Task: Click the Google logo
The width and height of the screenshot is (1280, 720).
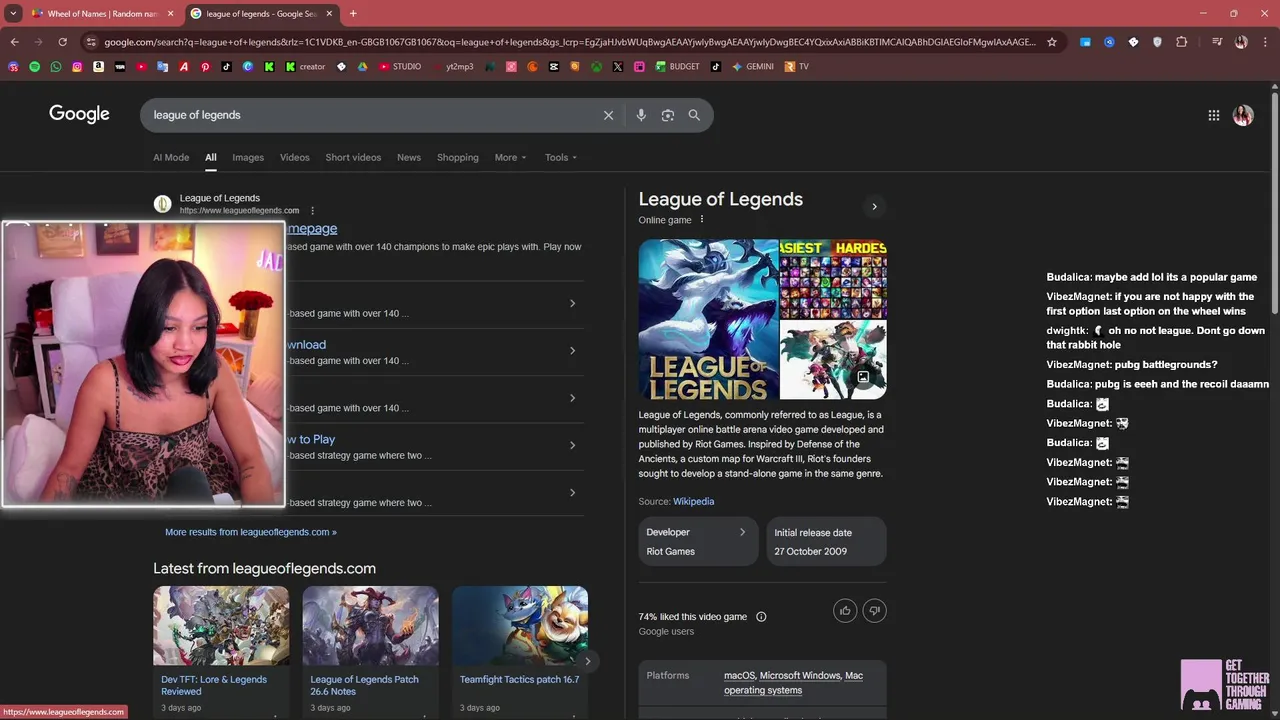Action: [79, 114]
